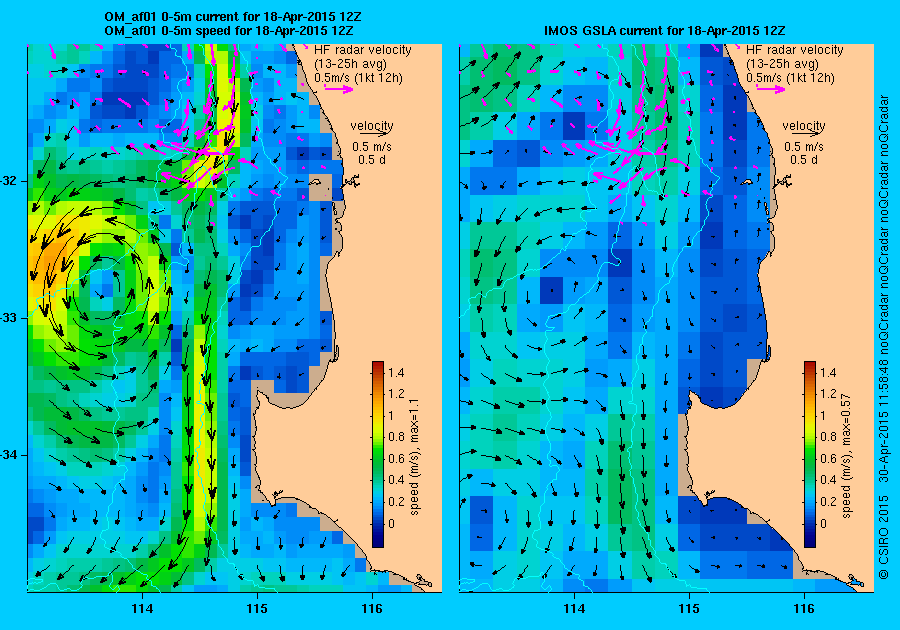Click longitude 116 label under left map

(372, 609)
